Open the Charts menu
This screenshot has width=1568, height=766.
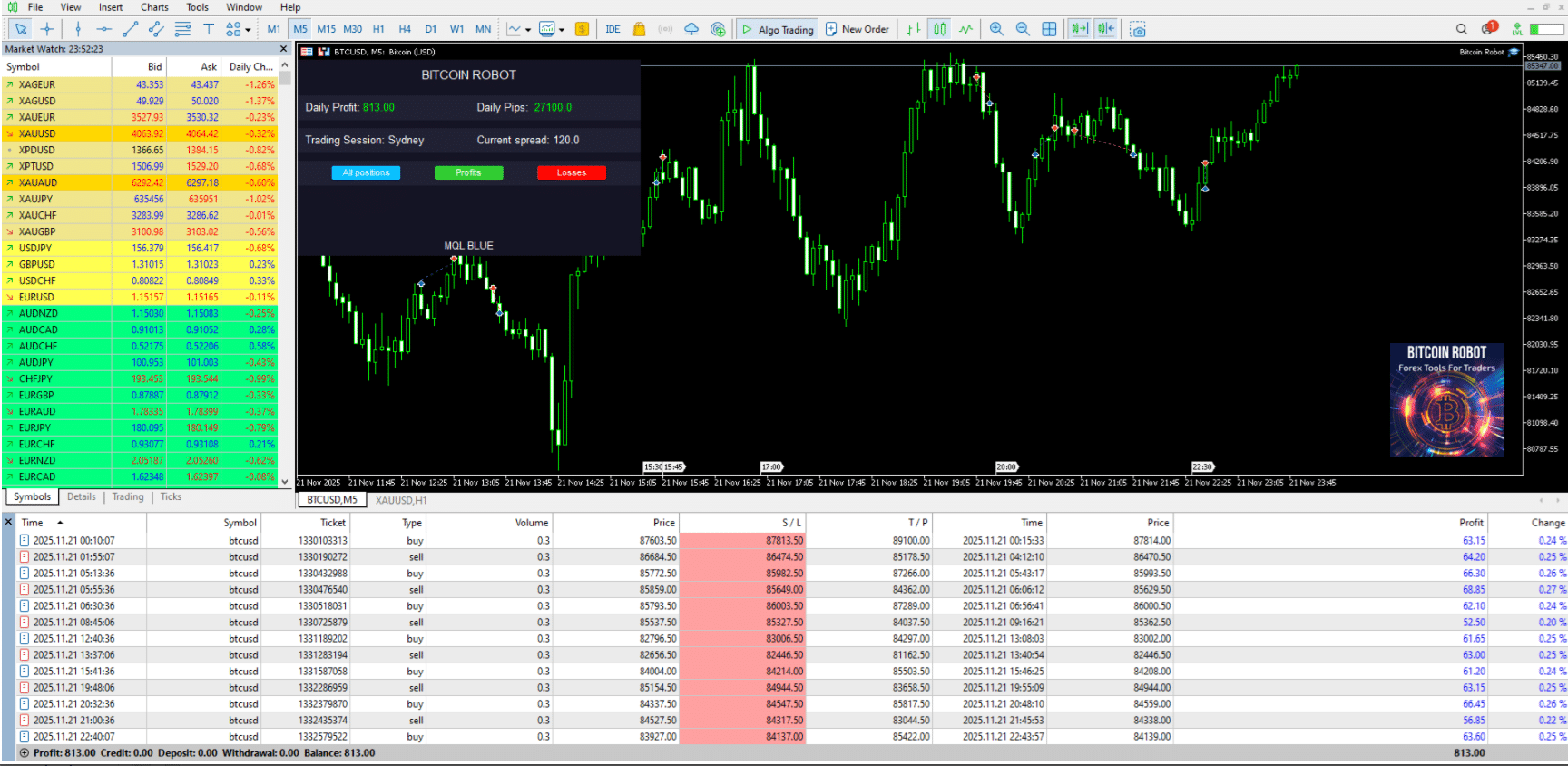[x=154, y=7]
